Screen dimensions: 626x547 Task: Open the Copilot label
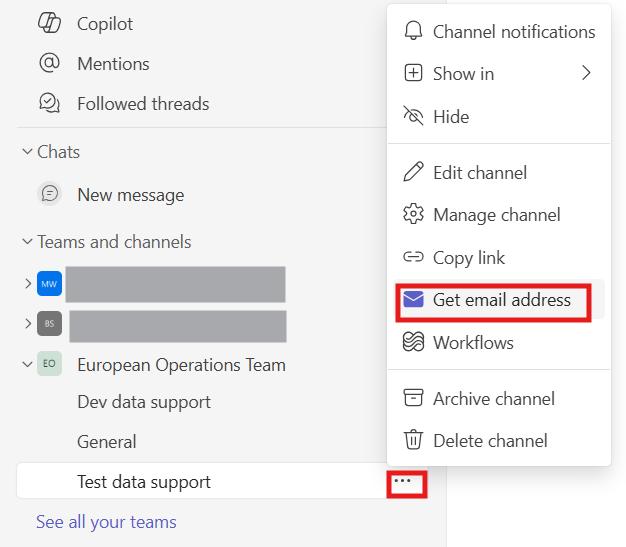click(105, 24)
